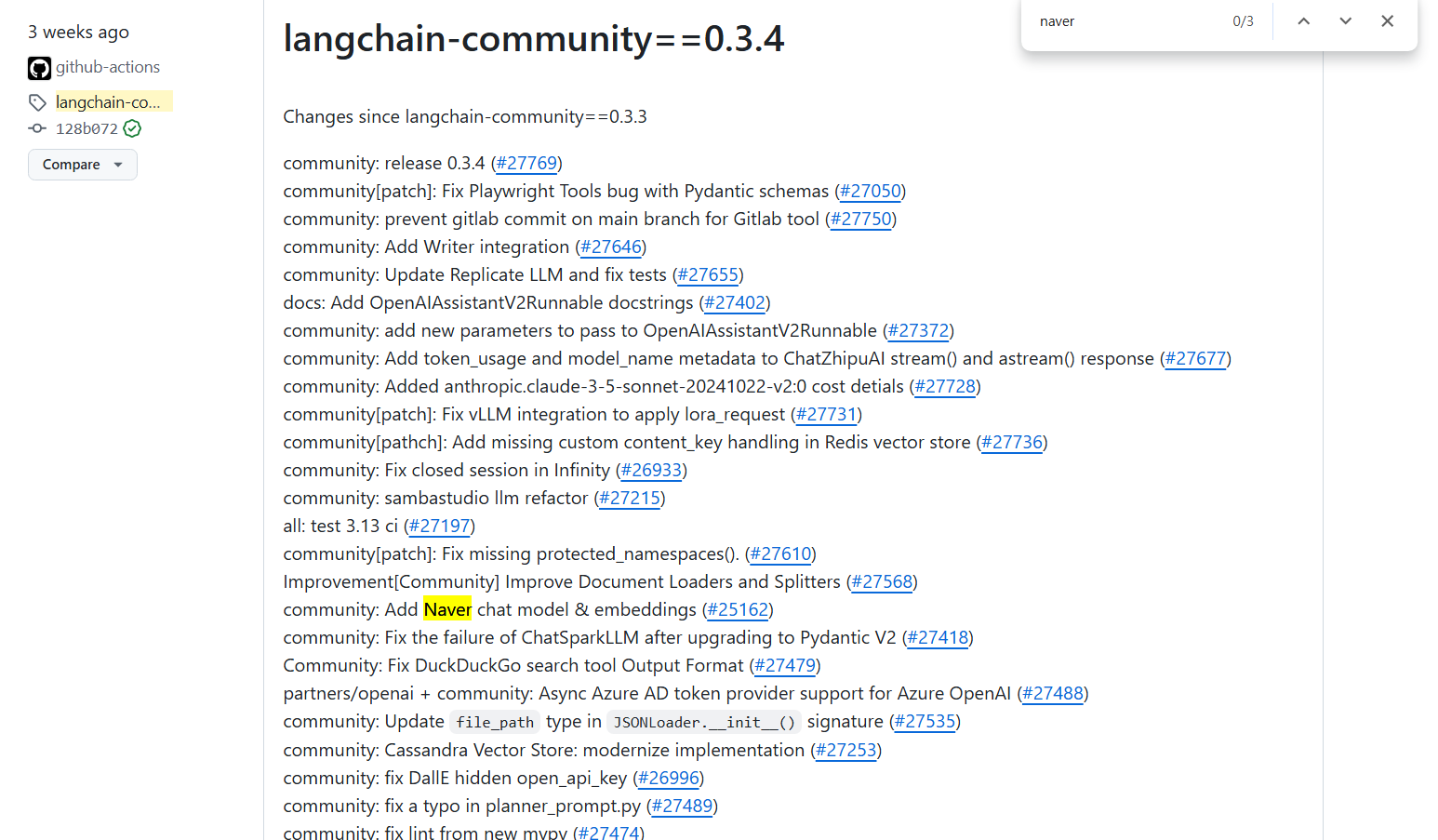Open pull request #27050 link

870,192
